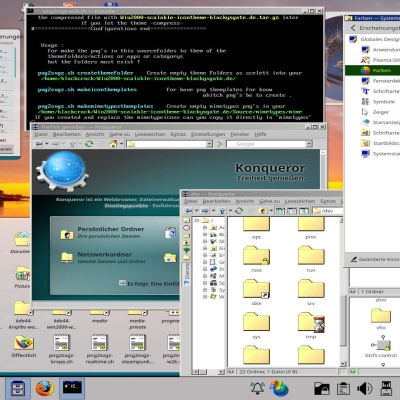This screenshot has width=400, height=400.
Task: Select Farben in the settings list
Action: point(372,70)
